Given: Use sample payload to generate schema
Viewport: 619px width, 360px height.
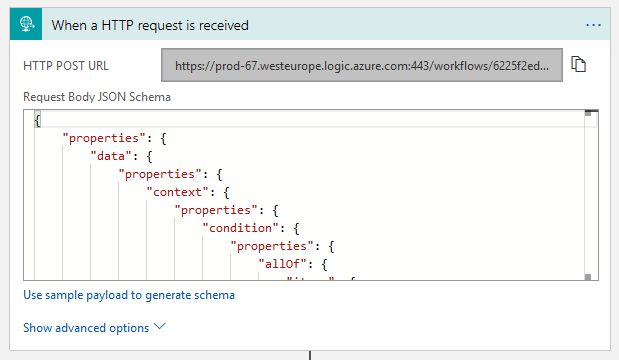Looking at the screenshot, I should [129, 295].
